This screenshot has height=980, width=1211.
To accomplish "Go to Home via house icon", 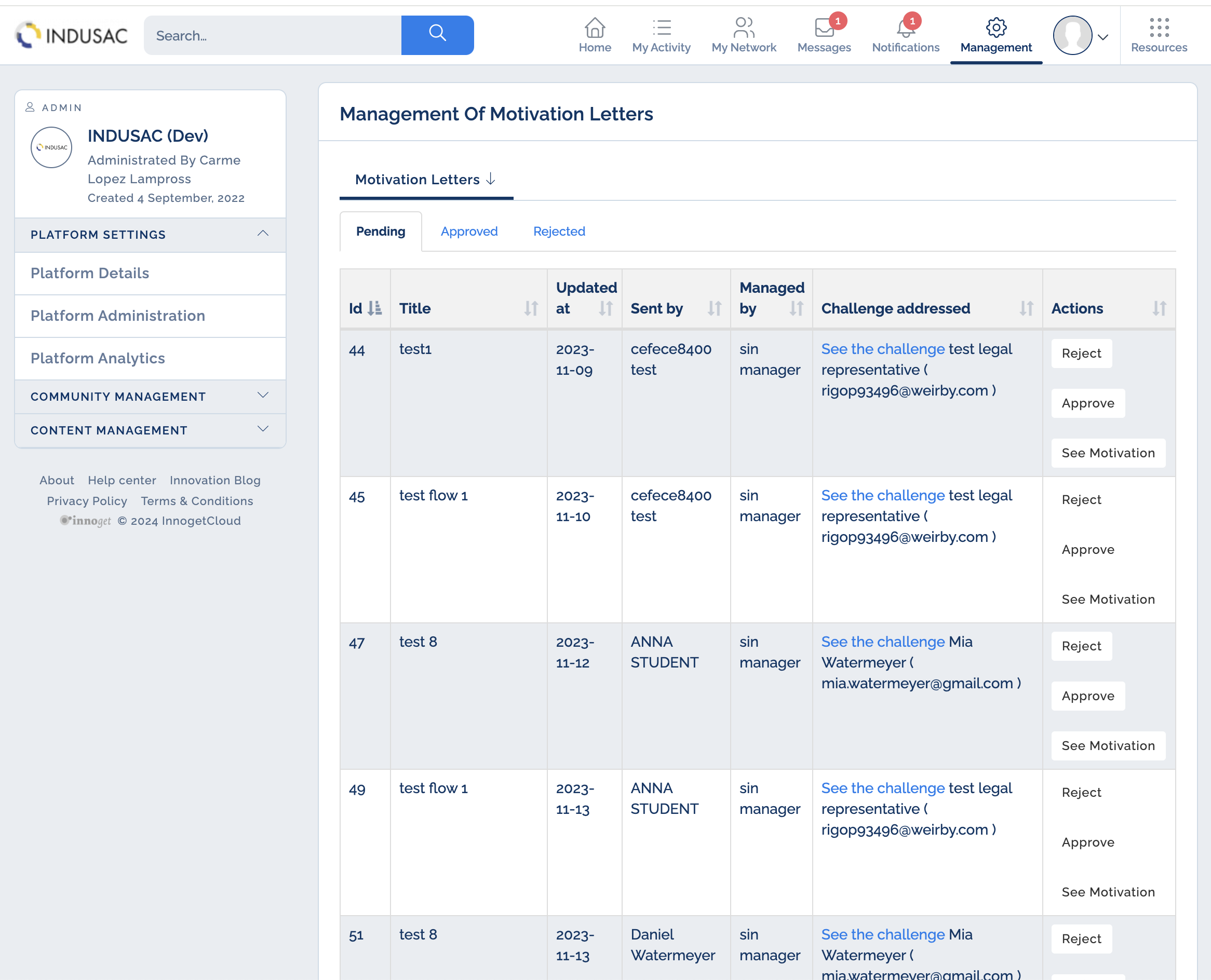I will tap(594, 27).
